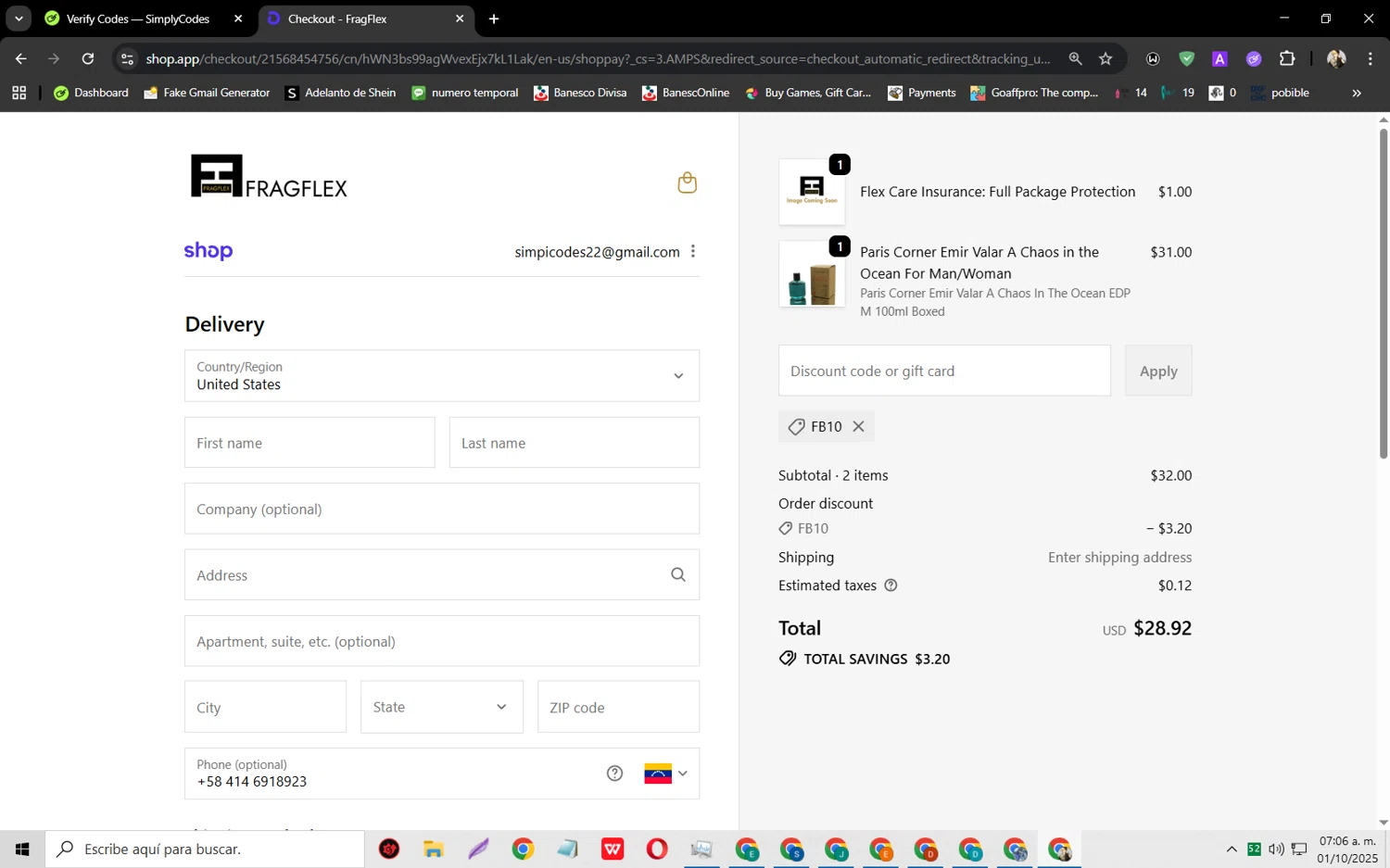View site information icon in address bar
Viewport: 1390px width, 868px height.
pyautogui.click(x=128, y=58)
